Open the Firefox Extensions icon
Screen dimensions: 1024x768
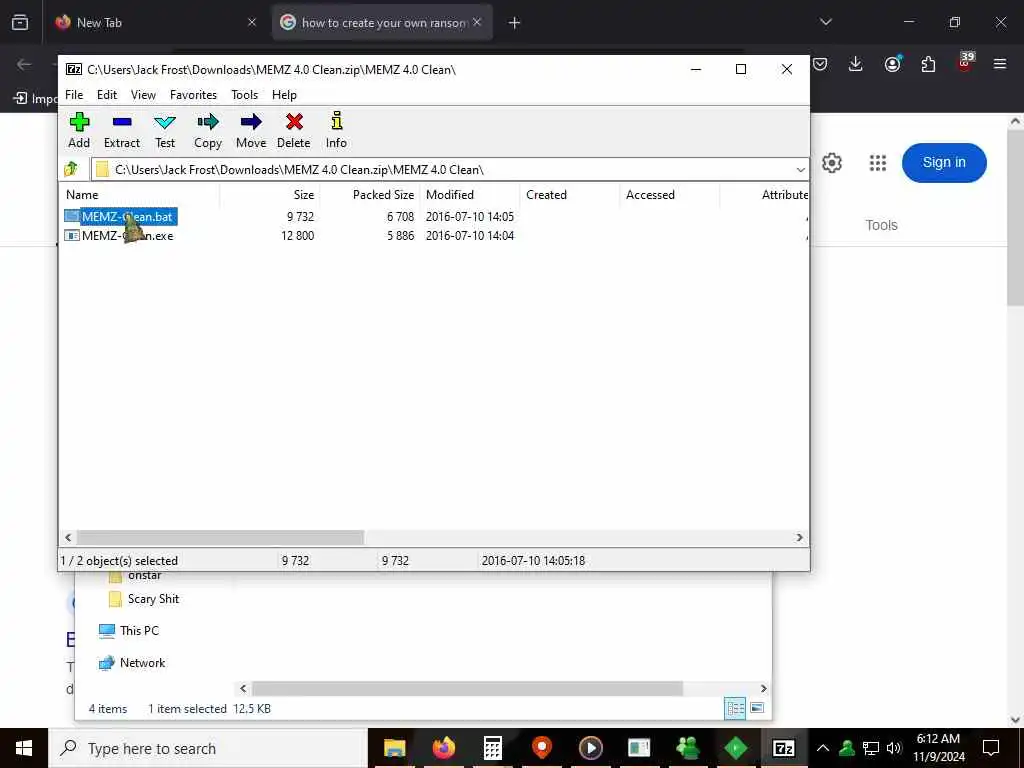[x=928, y=64]
